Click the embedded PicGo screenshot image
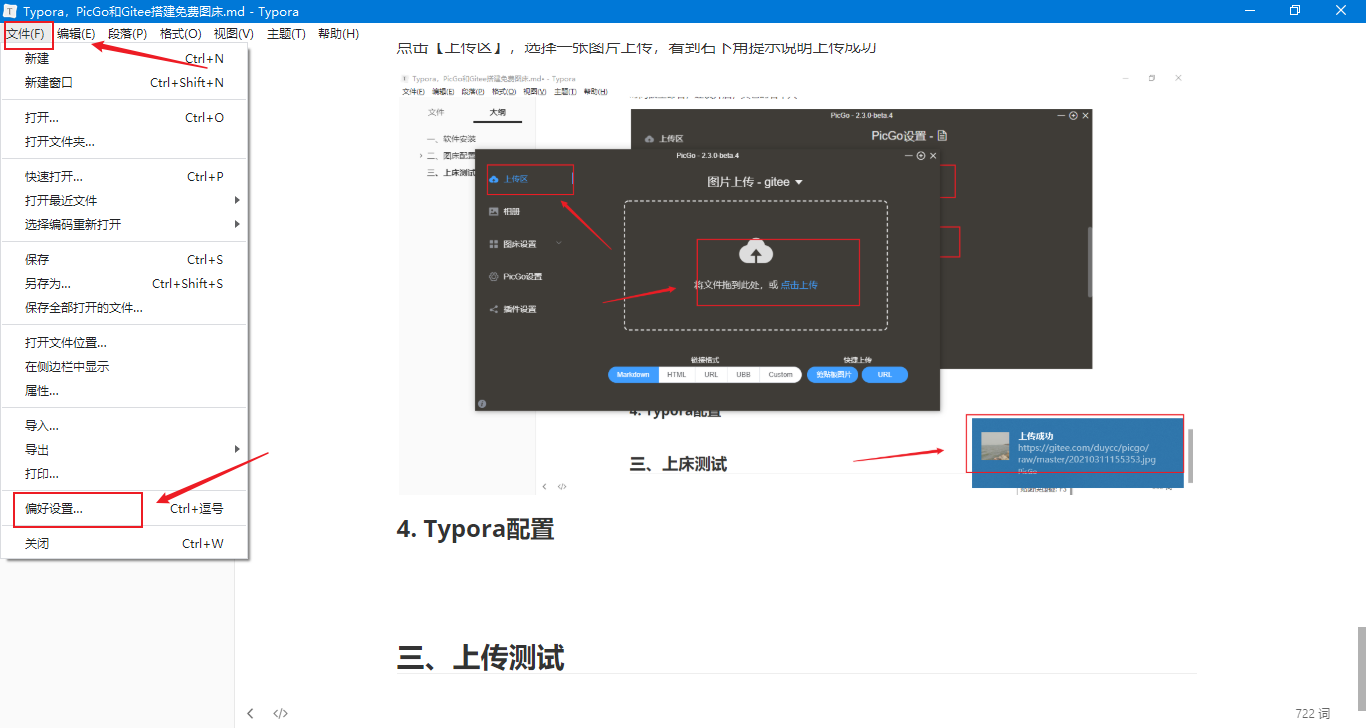Viewport: 1366px width, 728px height. 796,281
